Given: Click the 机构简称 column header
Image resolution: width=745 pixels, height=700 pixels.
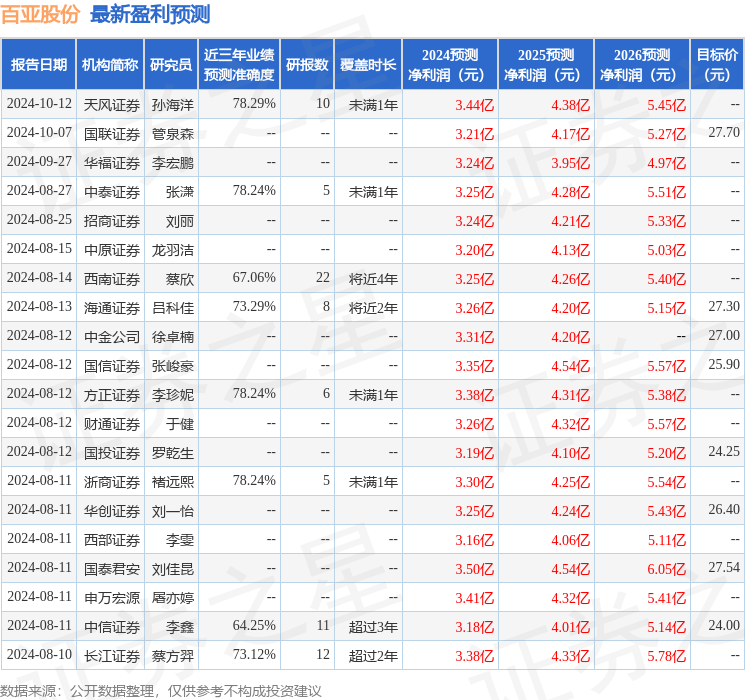Looking at the screenshot, I should 110,65.
